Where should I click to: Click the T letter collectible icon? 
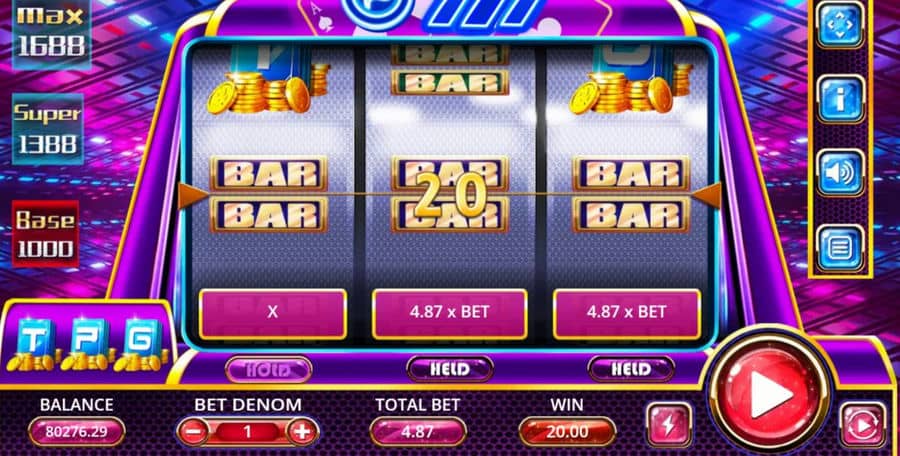click(33, 343)
